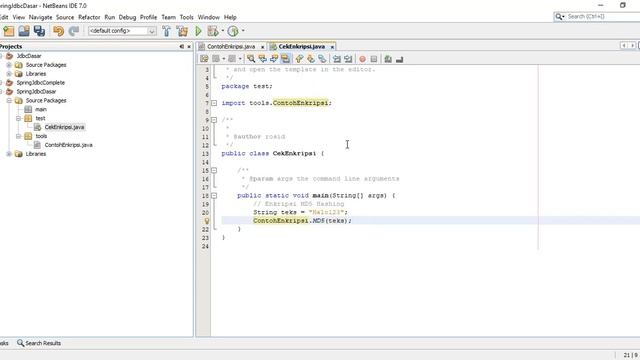
Task: Click the Find Previous Occurrence icon
Action: tap(262, 59)
